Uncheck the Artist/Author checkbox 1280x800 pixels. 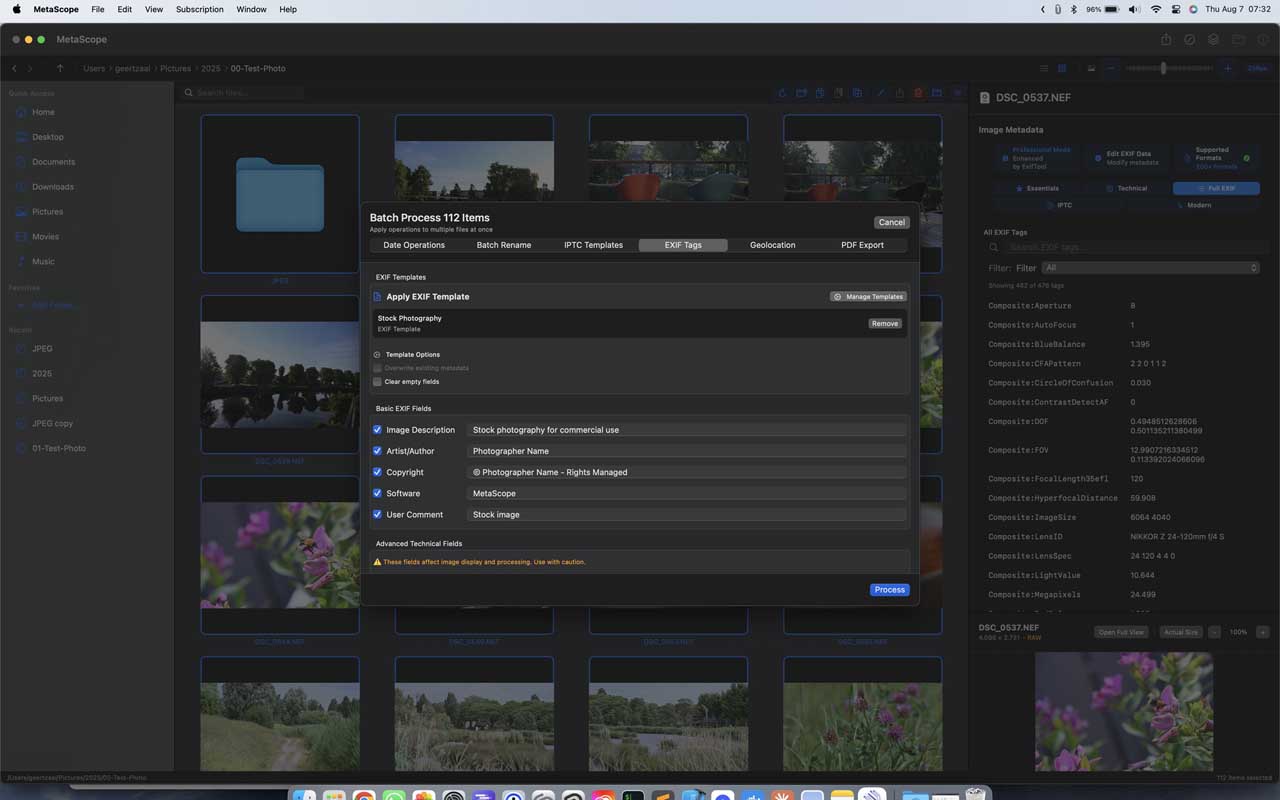(x=377, y=451)
